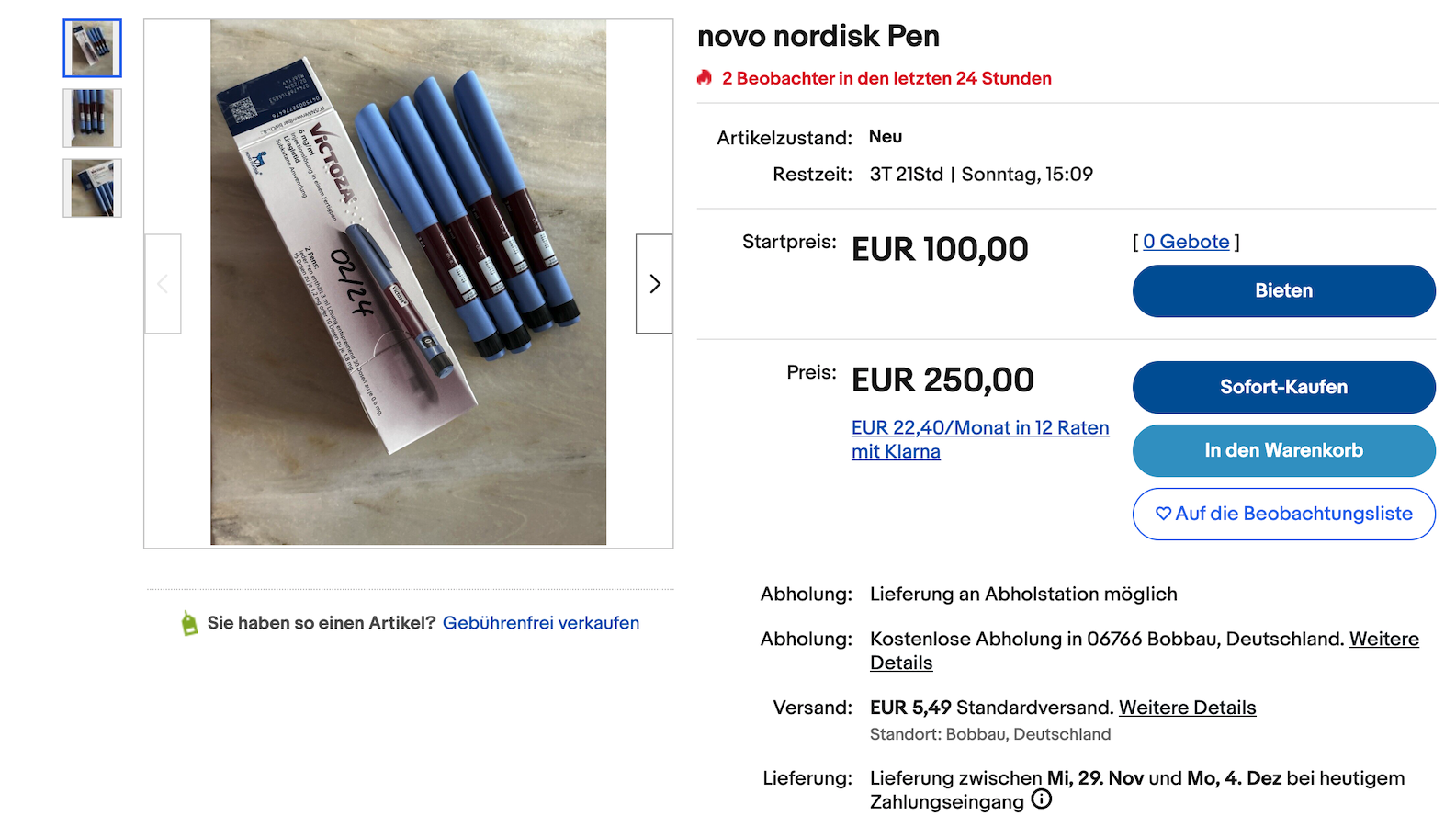Image resolution: width=1456 pixels, height=827 pixels.
Task: Click the EUR 250,00 price text
Action: point(942,380)
